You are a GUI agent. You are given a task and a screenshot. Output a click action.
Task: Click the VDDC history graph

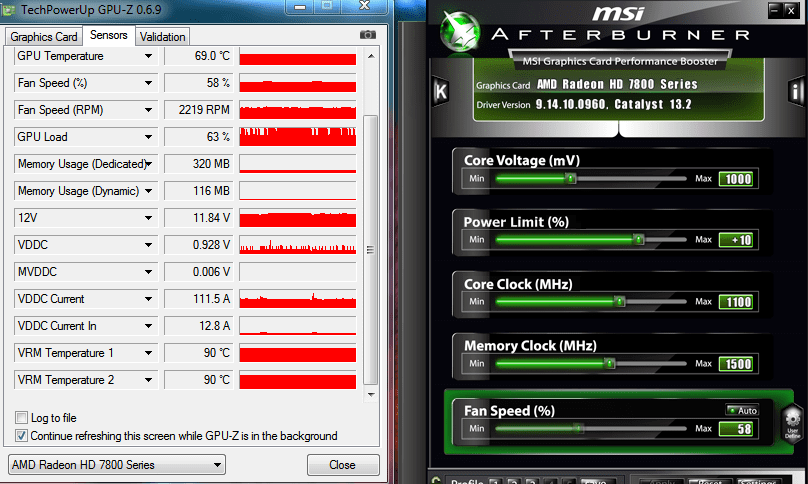coord(298,245)
